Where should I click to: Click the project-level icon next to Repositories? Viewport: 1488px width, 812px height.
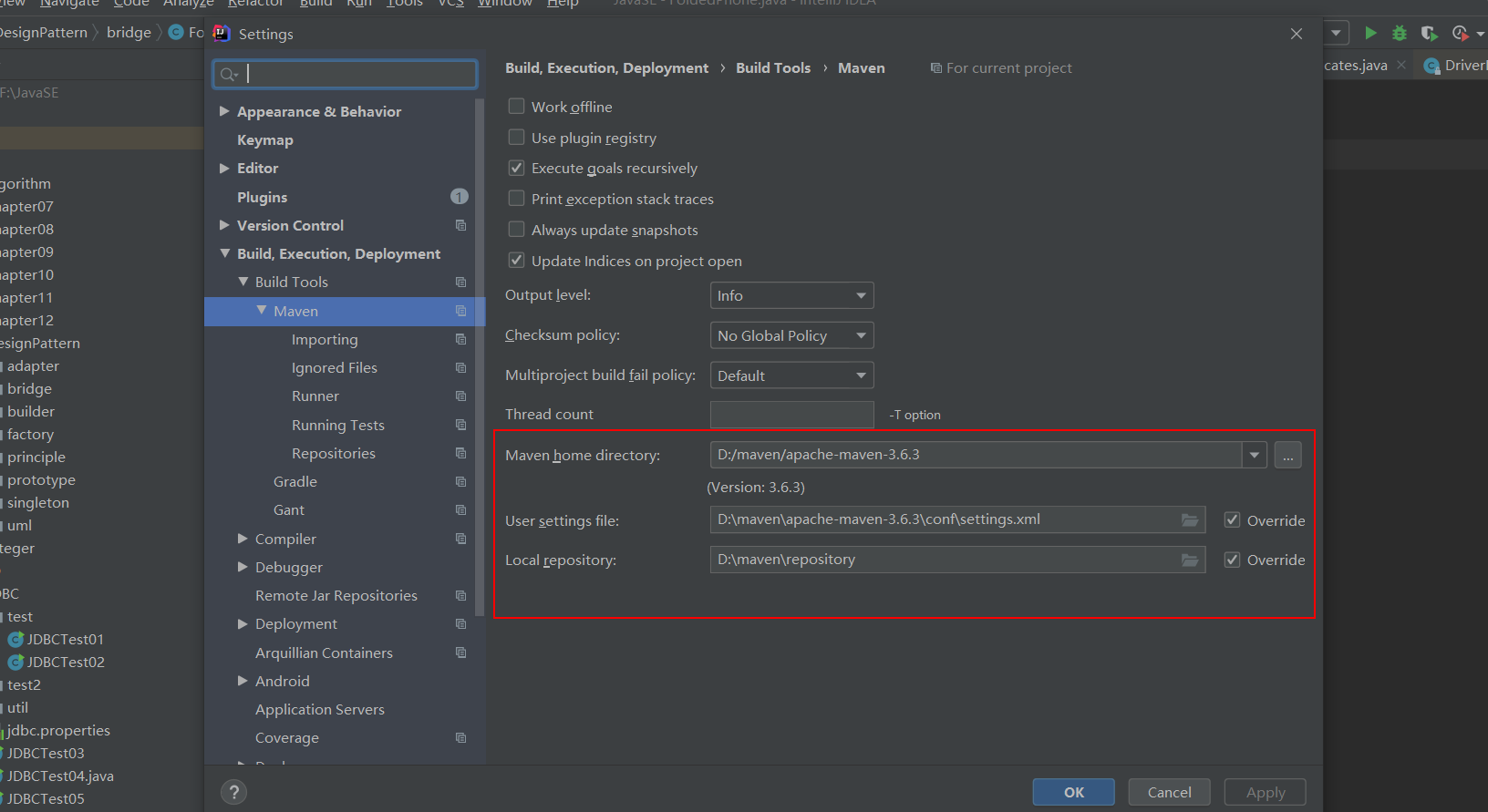[460, 453]
